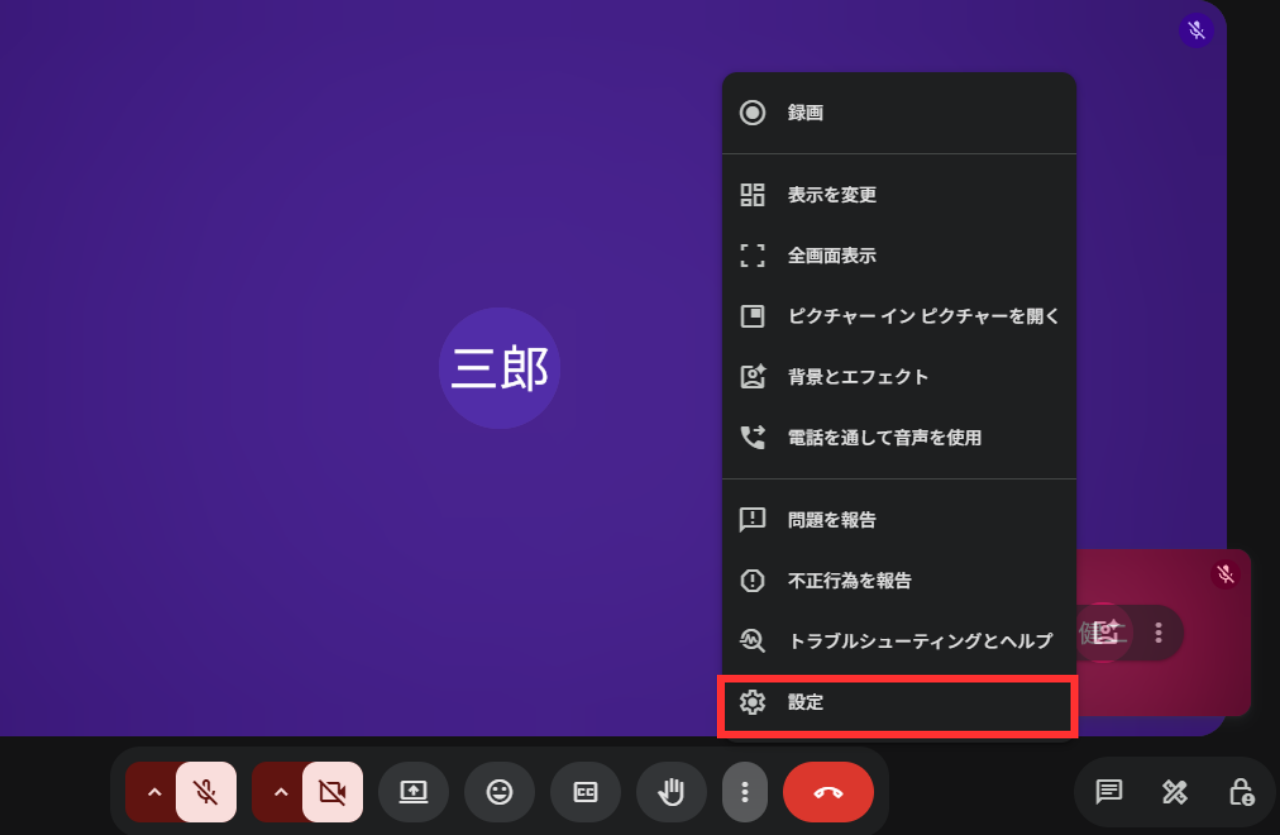Screen dimensions: 1280x835
Task: Open the emoji reactions button
Action: [499, 792]
